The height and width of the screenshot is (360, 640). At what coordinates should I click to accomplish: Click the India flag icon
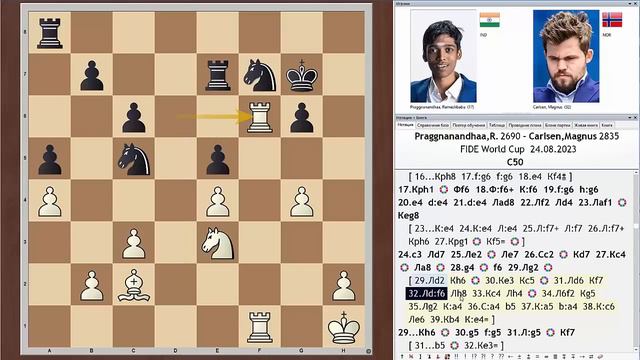tap(489, 20)
